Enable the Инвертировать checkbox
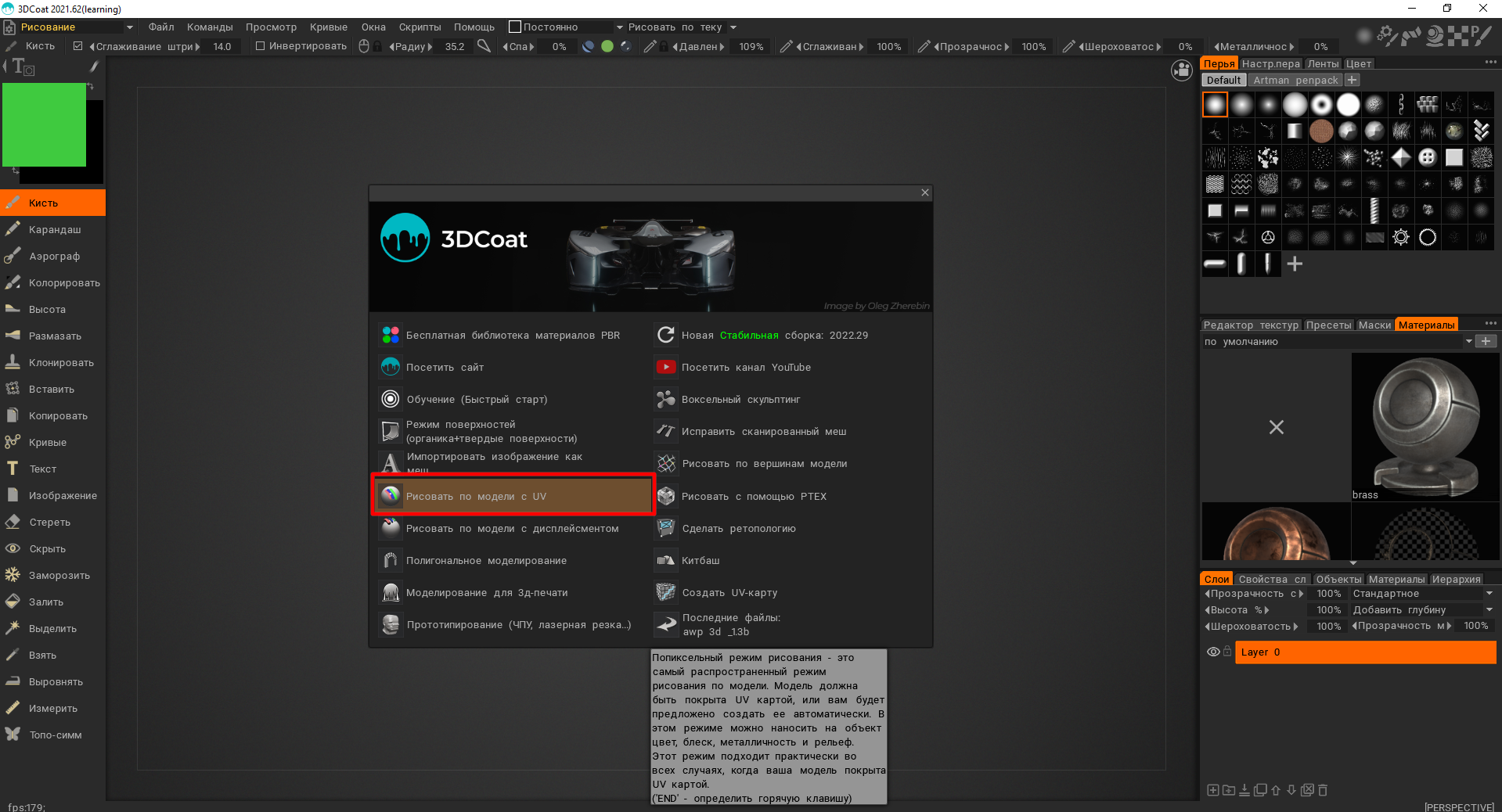This screenshot has height=812, width=1502. pyautogui.click(x=260, y=46)
